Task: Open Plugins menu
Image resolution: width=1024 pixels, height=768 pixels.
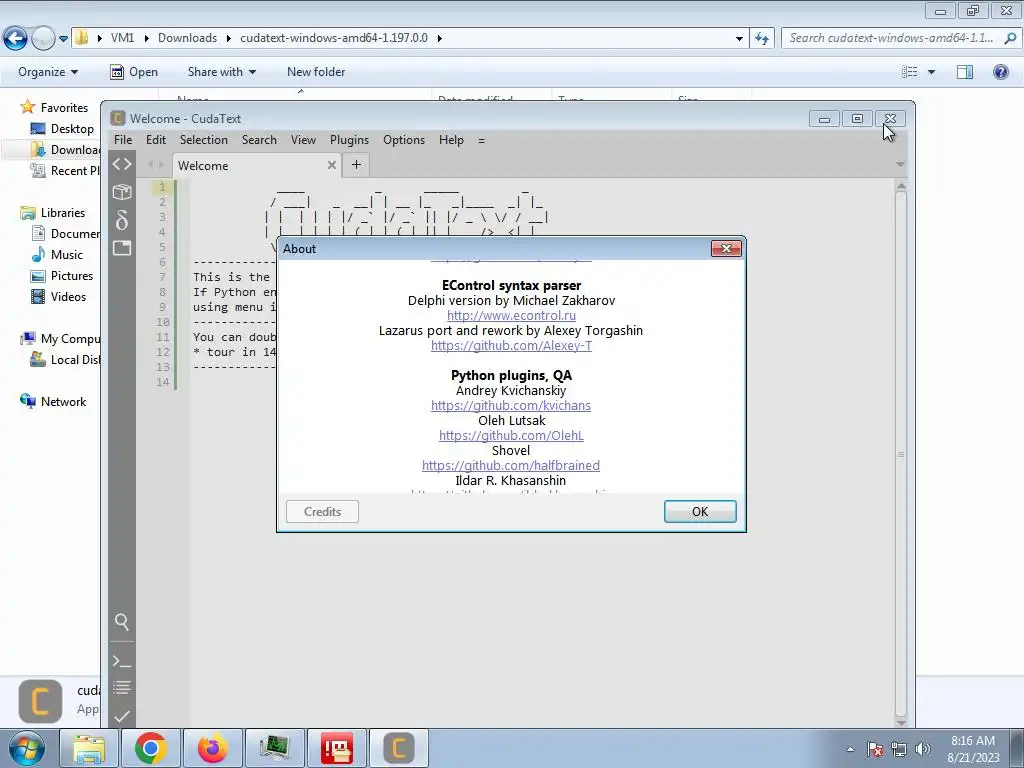Action: click(349, 140)
